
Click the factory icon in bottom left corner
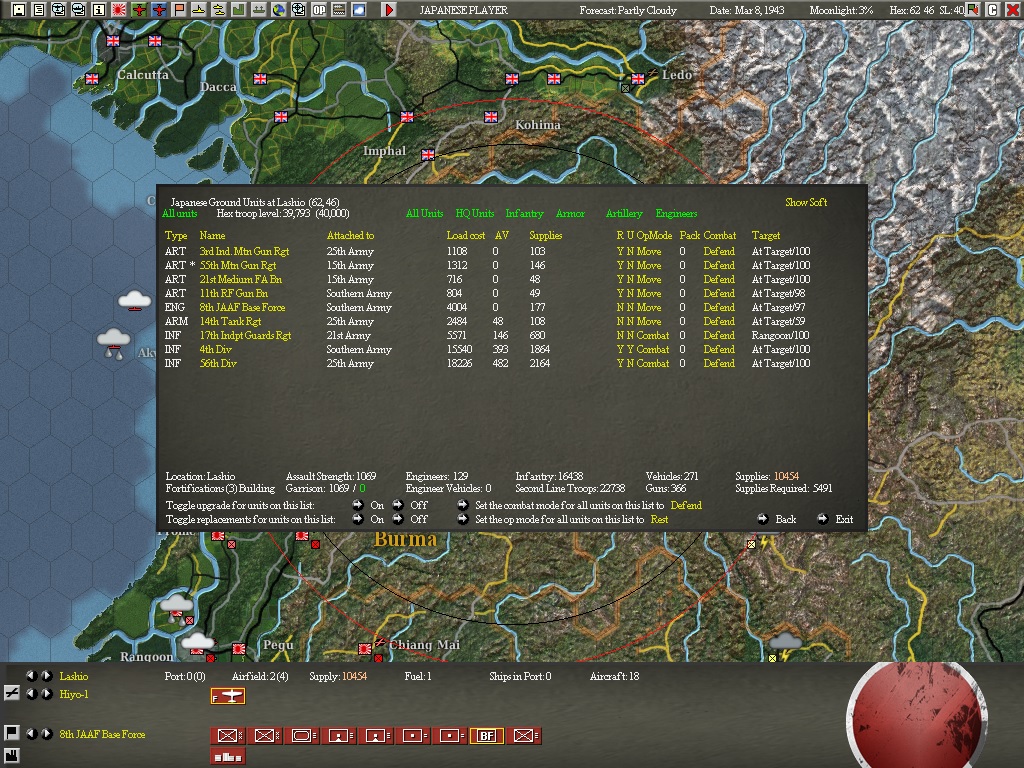click(11, 756)
